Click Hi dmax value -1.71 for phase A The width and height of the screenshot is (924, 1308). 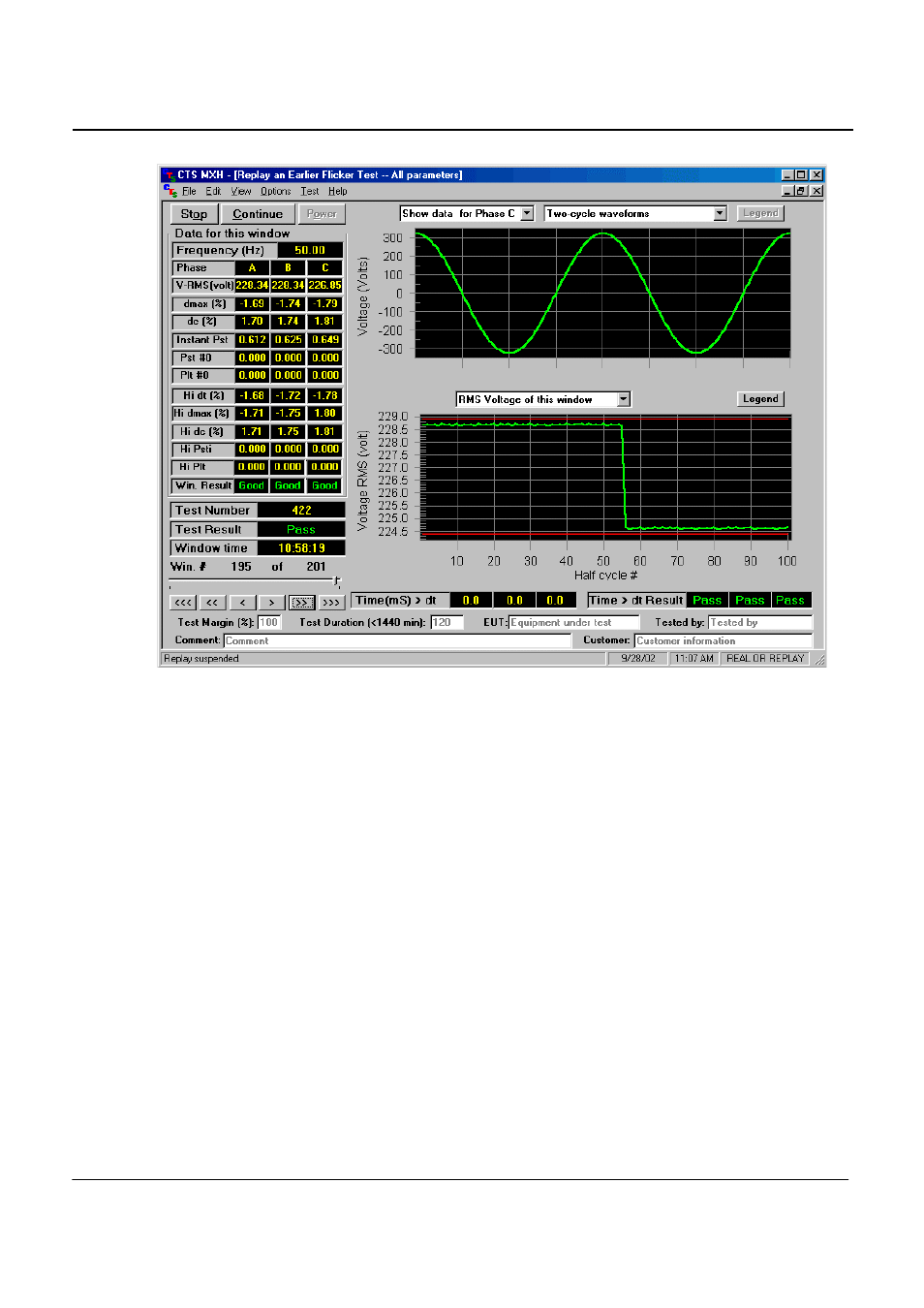click(x=252, y=414)
